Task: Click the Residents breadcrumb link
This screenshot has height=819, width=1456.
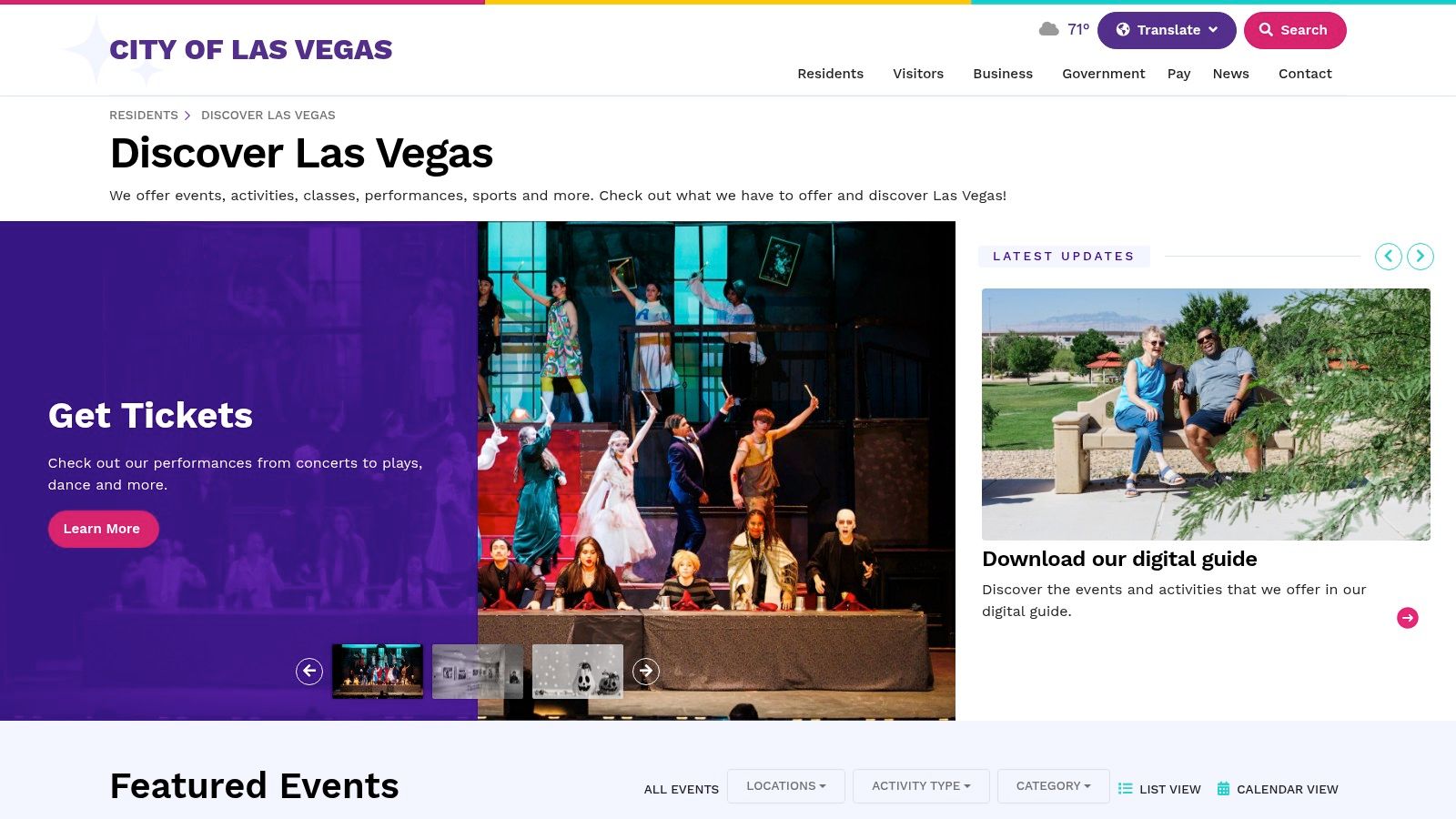Action: (144, 116)
